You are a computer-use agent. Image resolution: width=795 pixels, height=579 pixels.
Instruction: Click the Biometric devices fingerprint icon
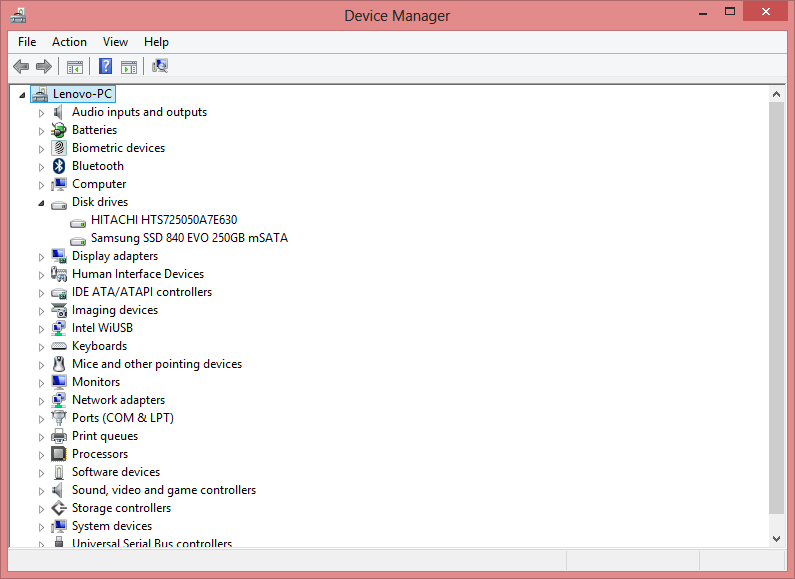pyautogui.click(x=59, y=148)
